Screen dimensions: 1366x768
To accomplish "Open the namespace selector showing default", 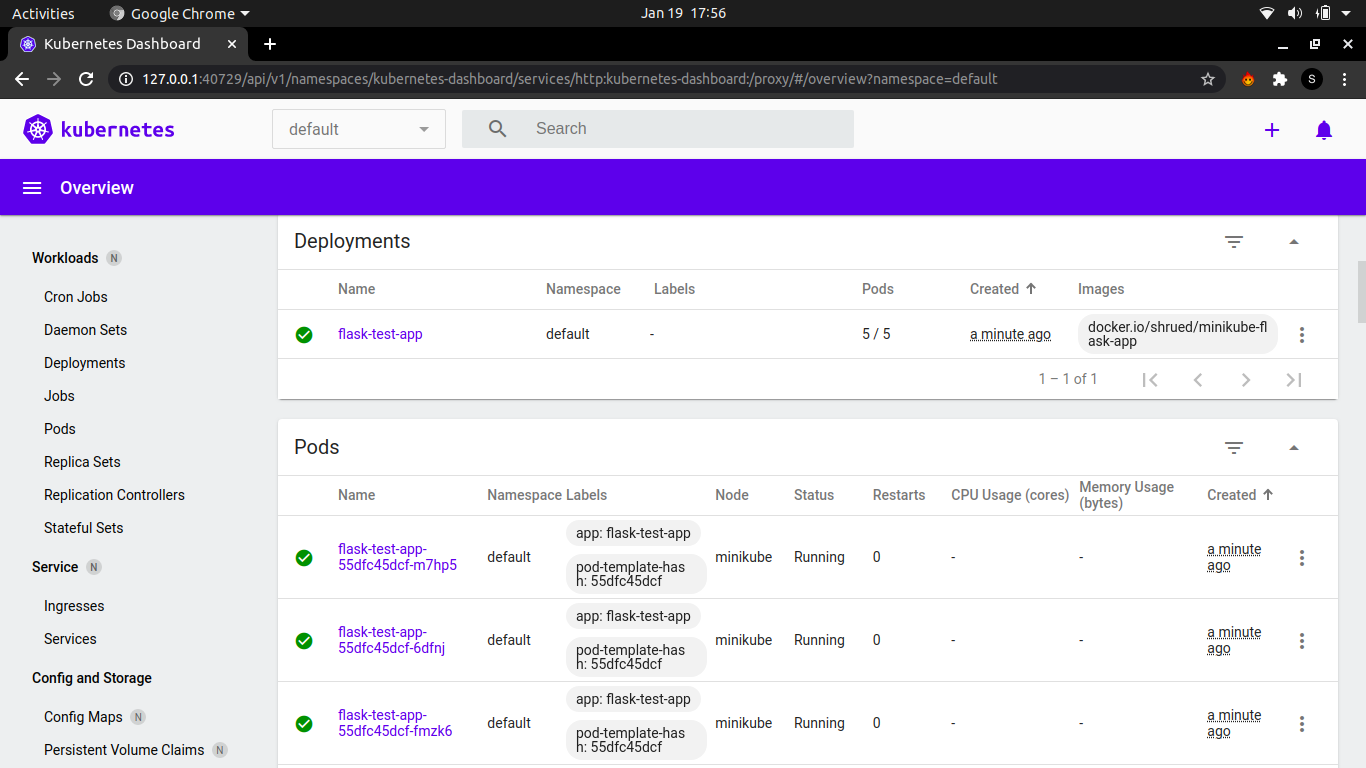I will click(x=358, y=128).
